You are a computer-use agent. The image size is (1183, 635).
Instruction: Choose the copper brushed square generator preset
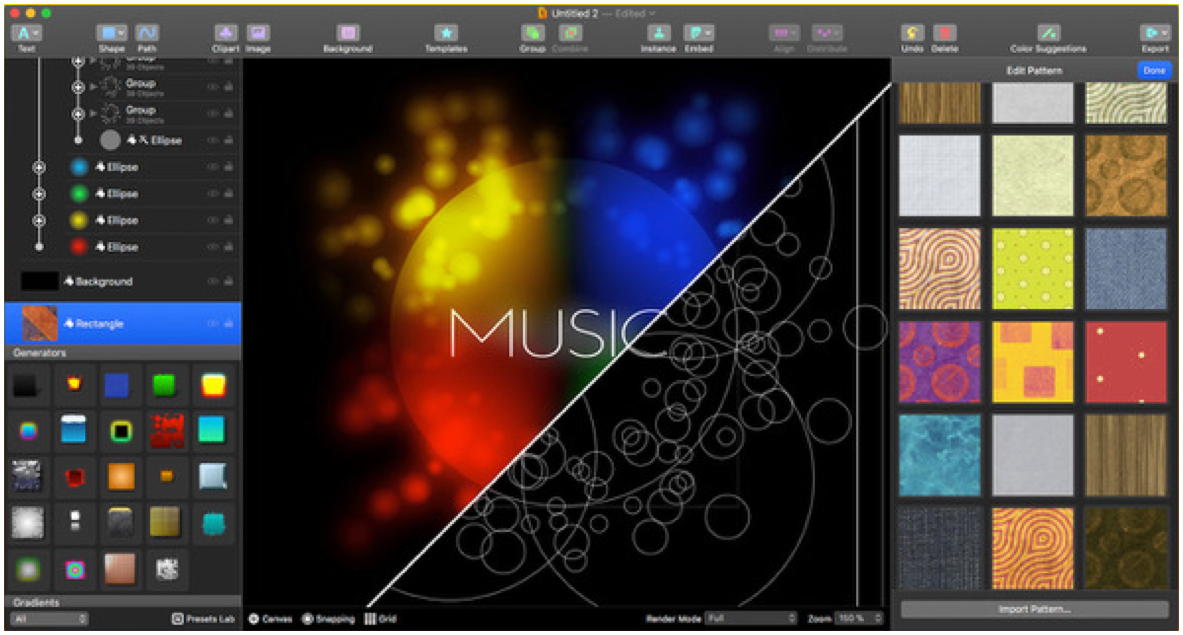pos(121,569)
